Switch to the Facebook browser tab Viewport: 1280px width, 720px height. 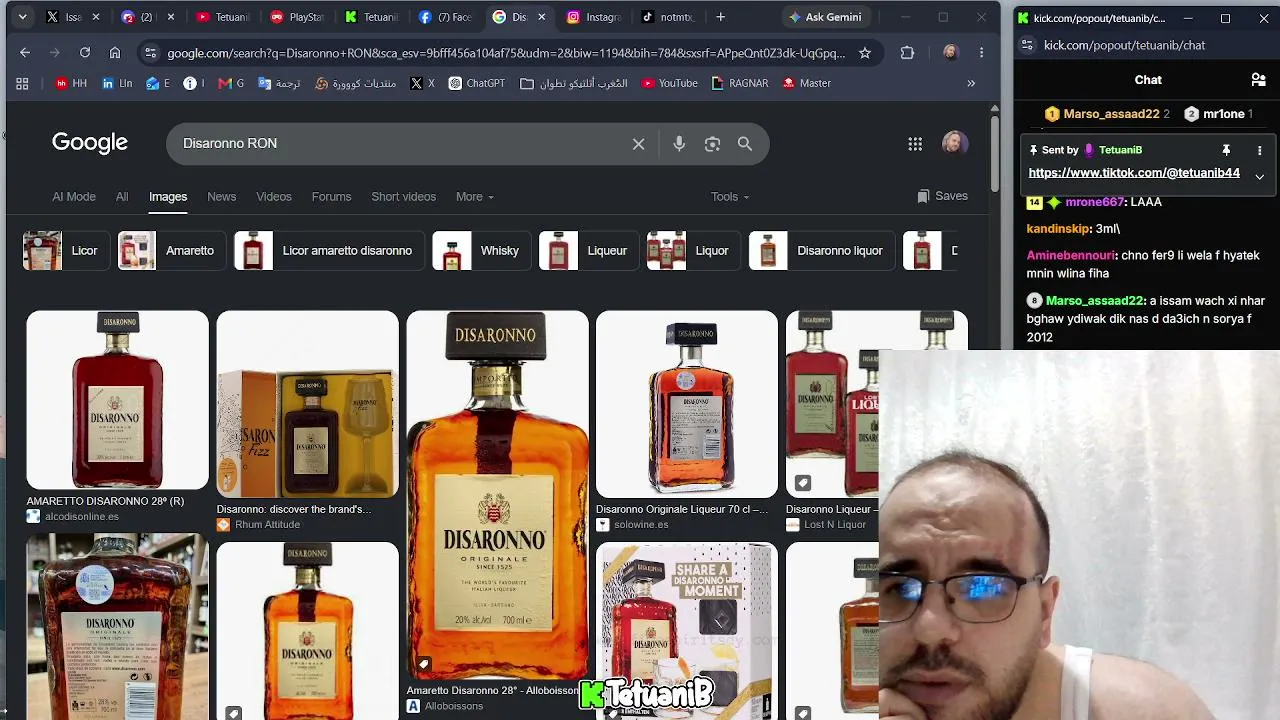pos(445,17)
